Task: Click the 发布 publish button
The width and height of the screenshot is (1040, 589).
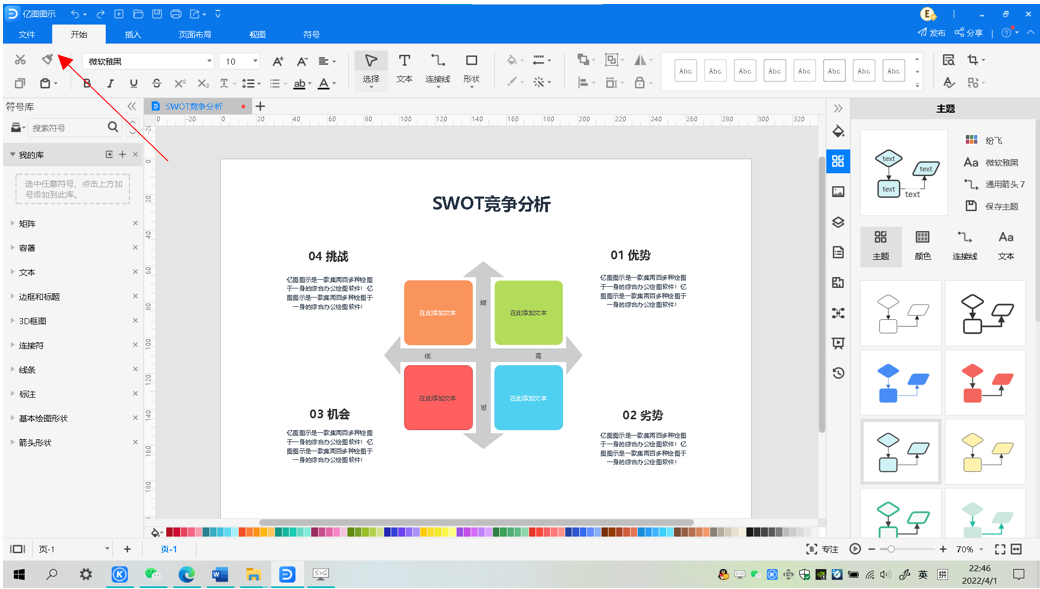Action: tap(932, 33)
